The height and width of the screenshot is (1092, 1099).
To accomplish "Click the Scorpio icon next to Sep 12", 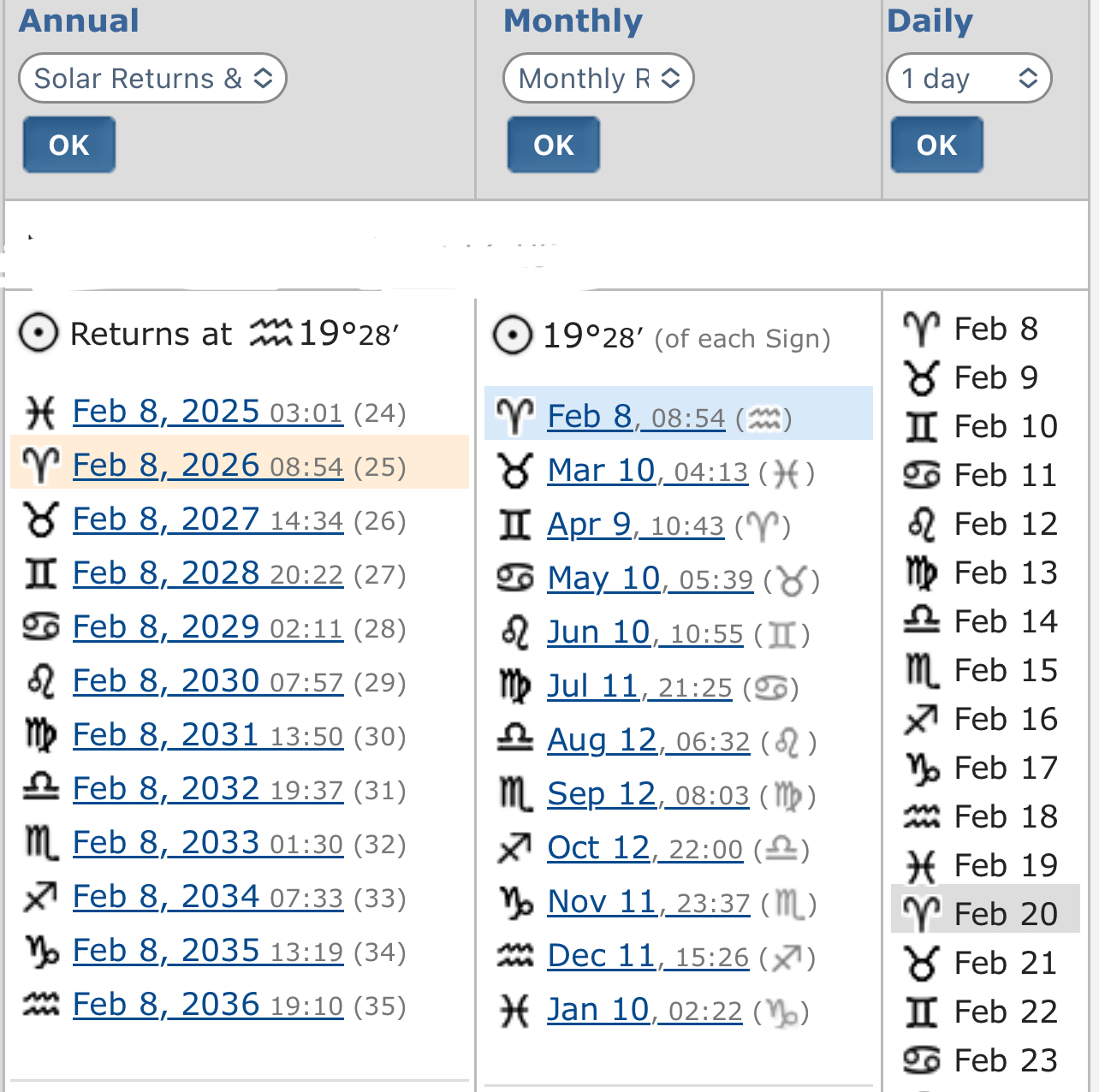I will coord(515,795).
